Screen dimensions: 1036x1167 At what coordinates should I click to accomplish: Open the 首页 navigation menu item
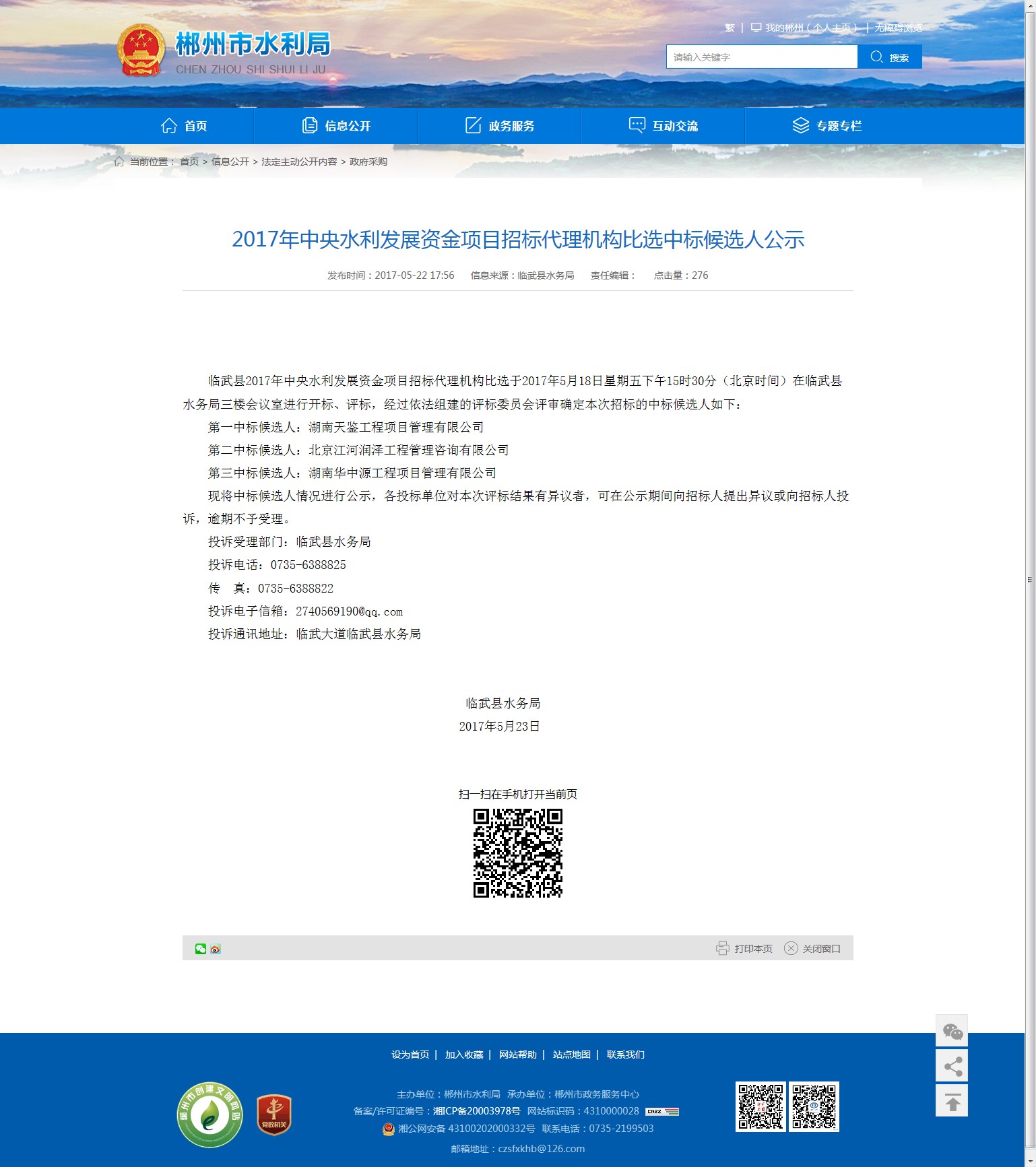click(184, 126)
